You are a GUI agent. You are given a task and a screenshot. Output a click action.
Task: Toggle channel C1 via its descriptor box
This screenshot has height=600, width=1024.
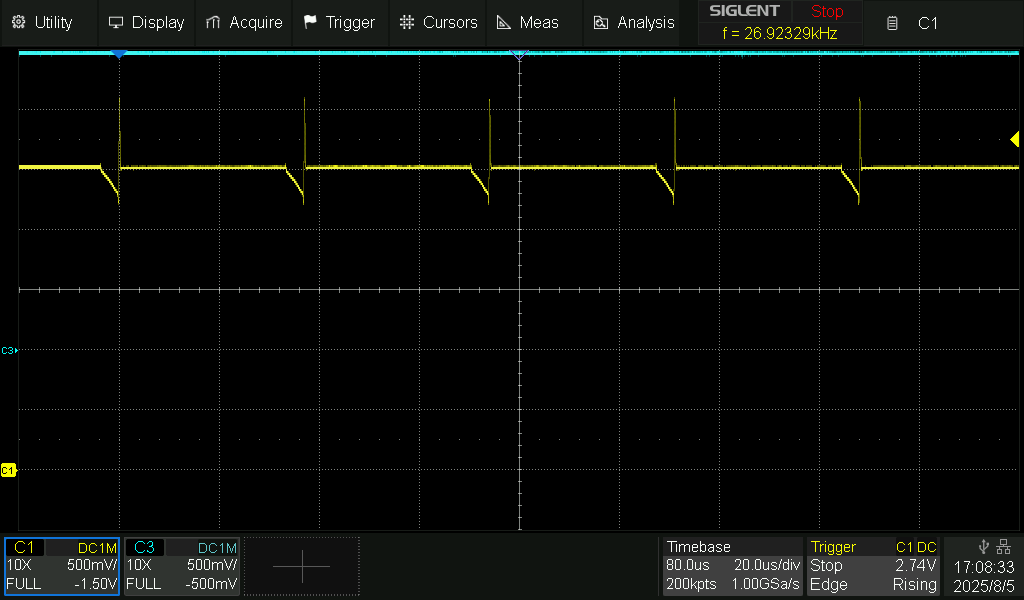(60, 565)
